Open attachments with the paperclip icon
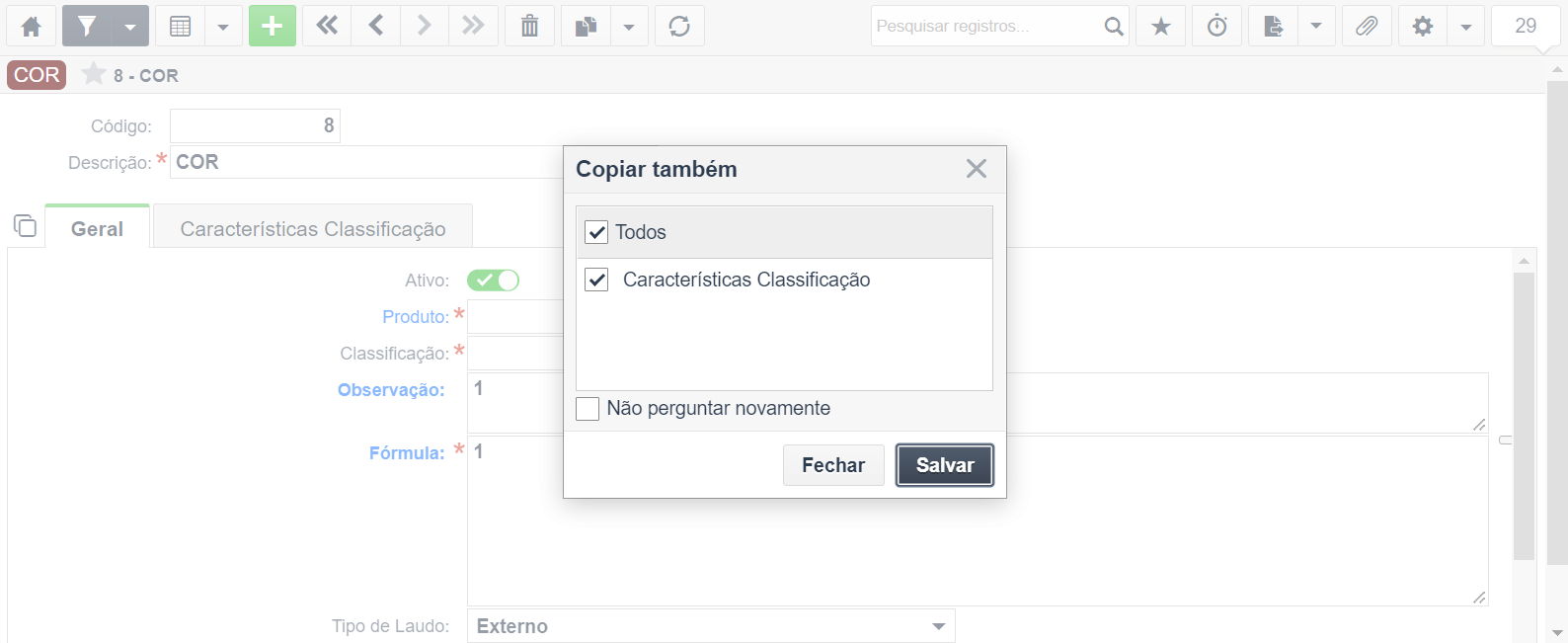The width and height of the screenshot is (1568, 643). coord(1367,26)
